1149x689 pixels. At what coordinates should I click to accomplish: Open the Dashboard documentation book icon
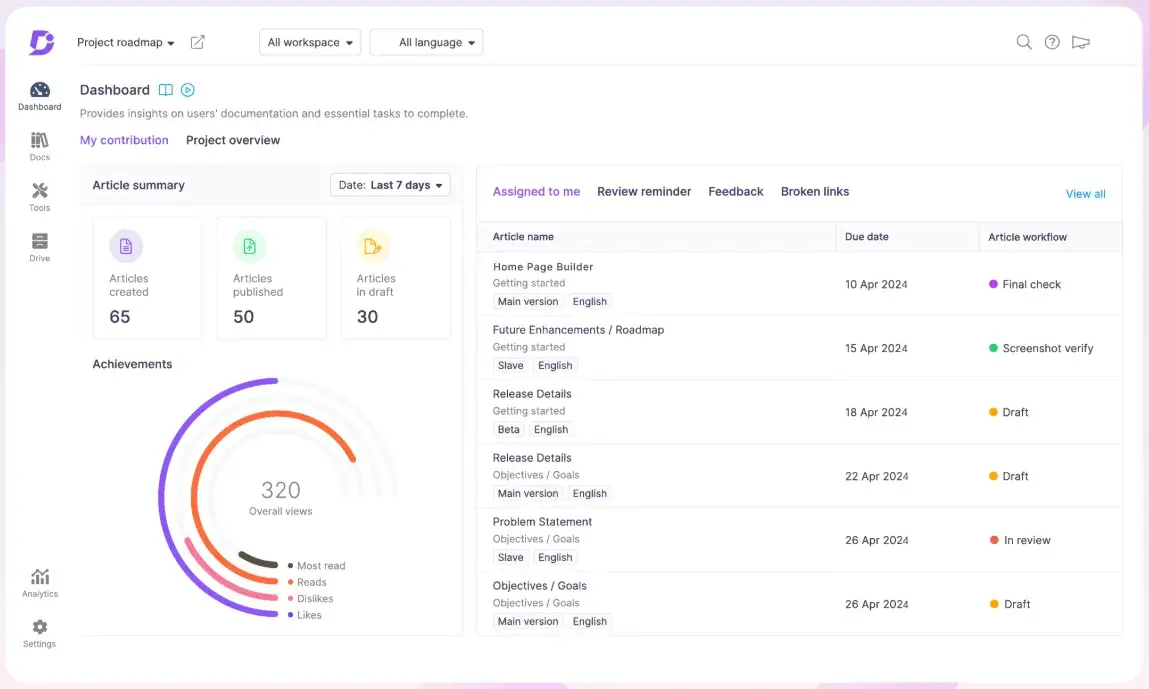tap(166, 90)
